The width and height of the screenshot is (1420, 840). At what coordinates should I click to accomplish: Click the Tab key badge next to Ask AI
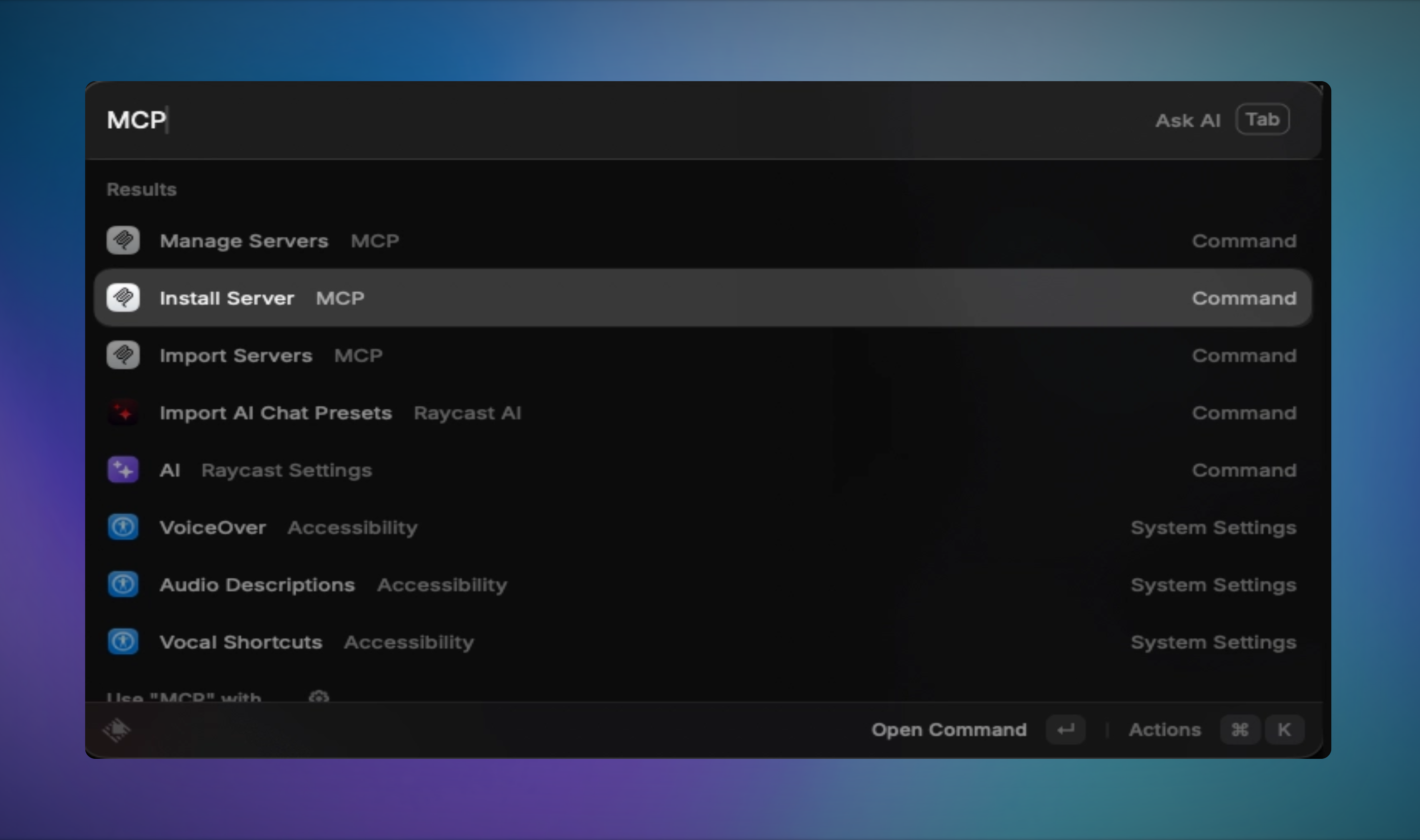(1263, 119)
